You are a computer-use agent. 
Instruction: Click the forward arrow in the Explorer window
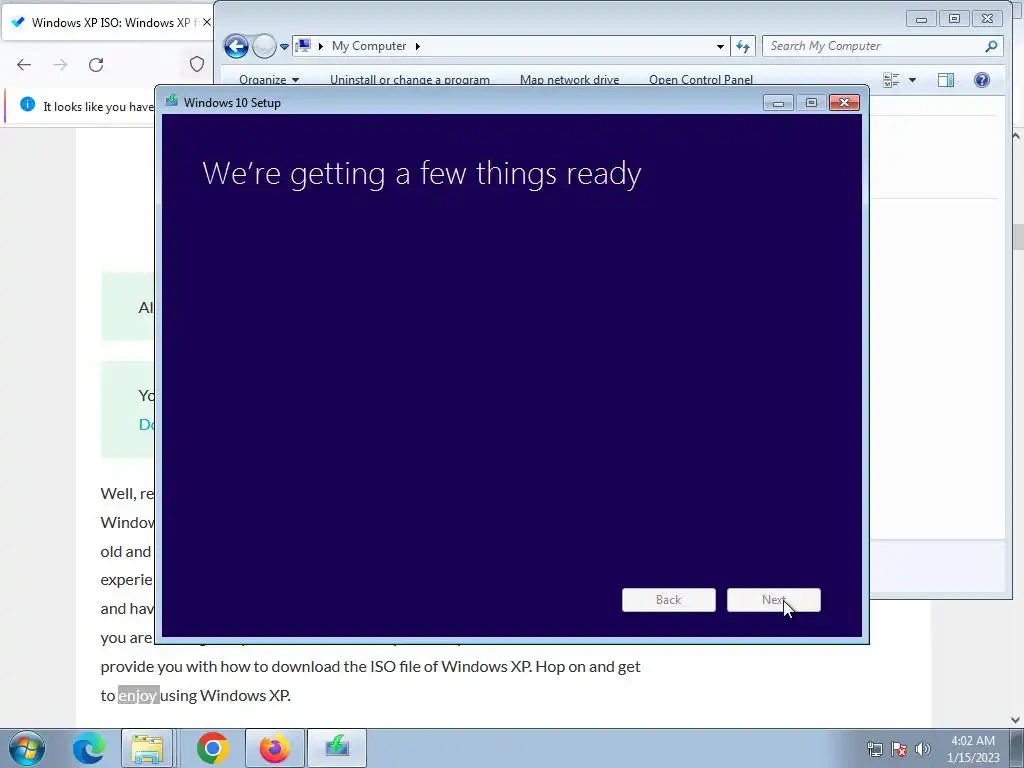tap(264, 46)
